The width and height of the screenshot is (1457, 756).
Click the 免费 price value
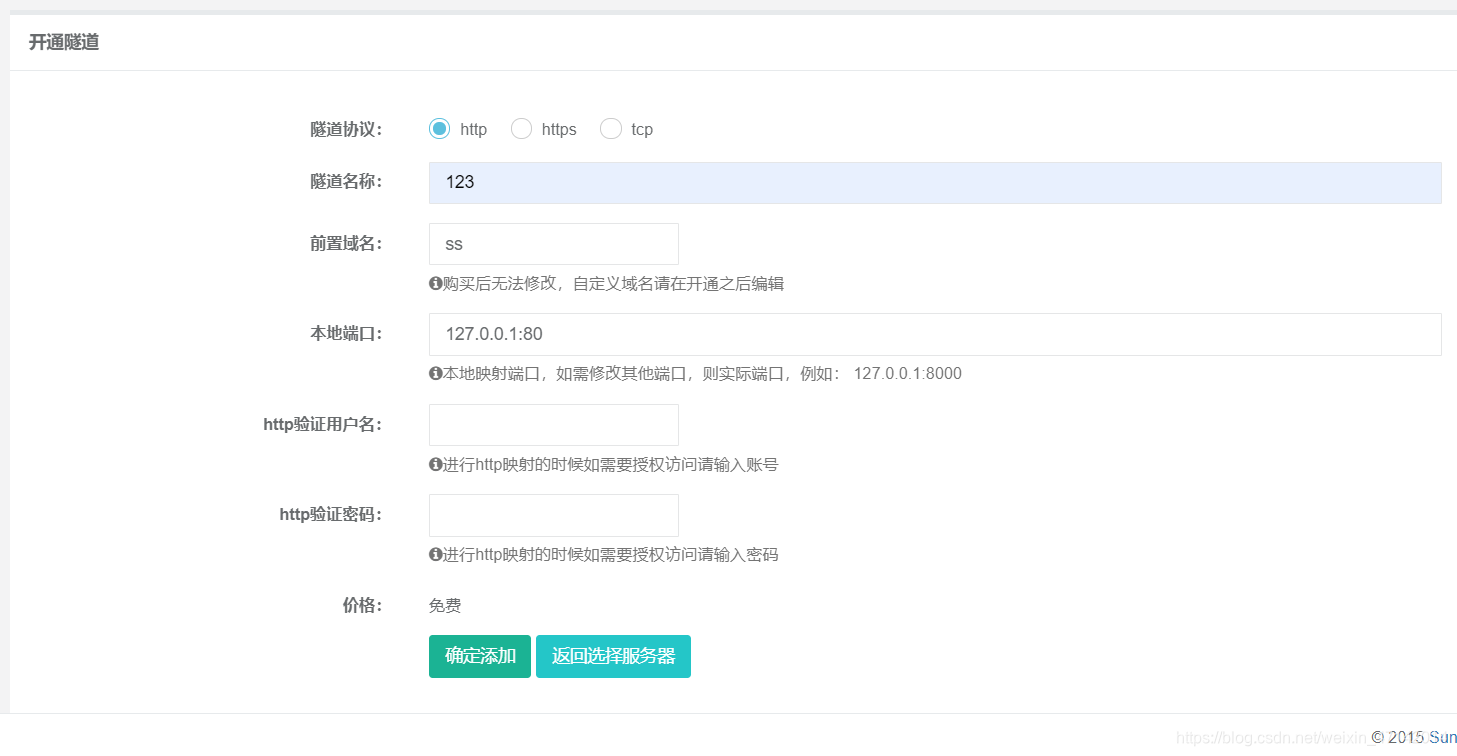point(445,606)
